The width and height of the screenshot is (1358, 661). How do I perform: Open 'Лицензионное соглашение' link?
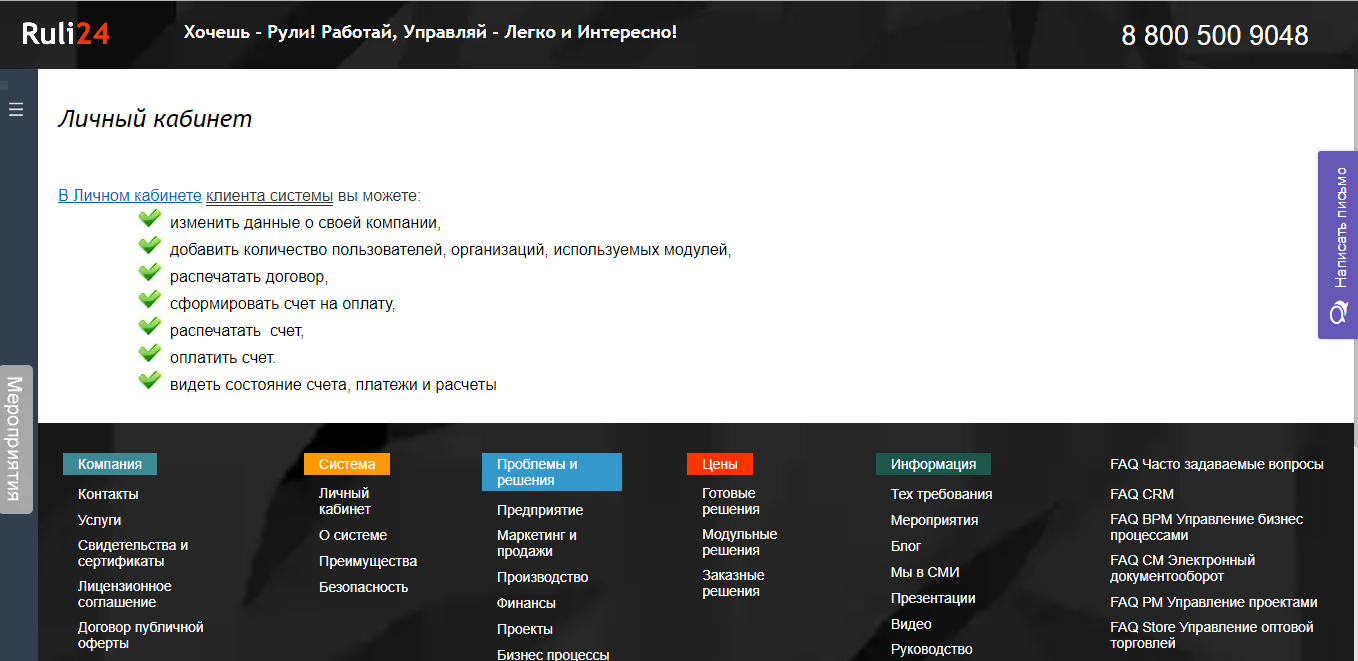click(x=125, y=594)
